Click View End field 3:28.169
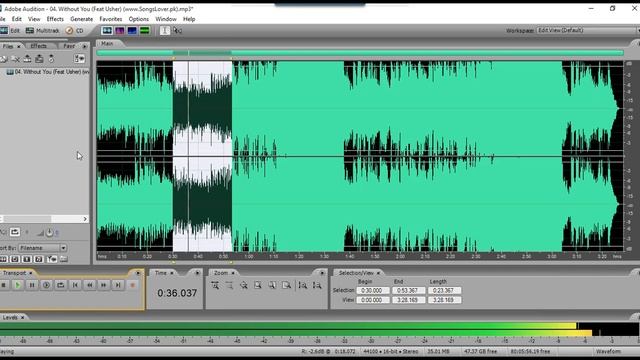640x360 pixels. tap(408, 300)
